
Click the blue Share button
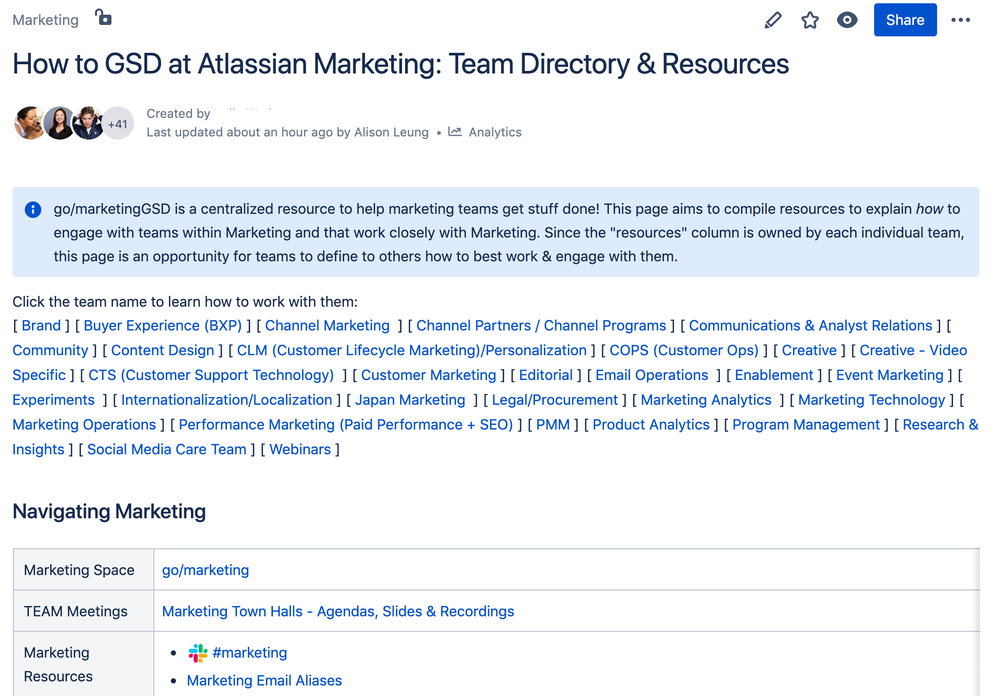[905, 20]
